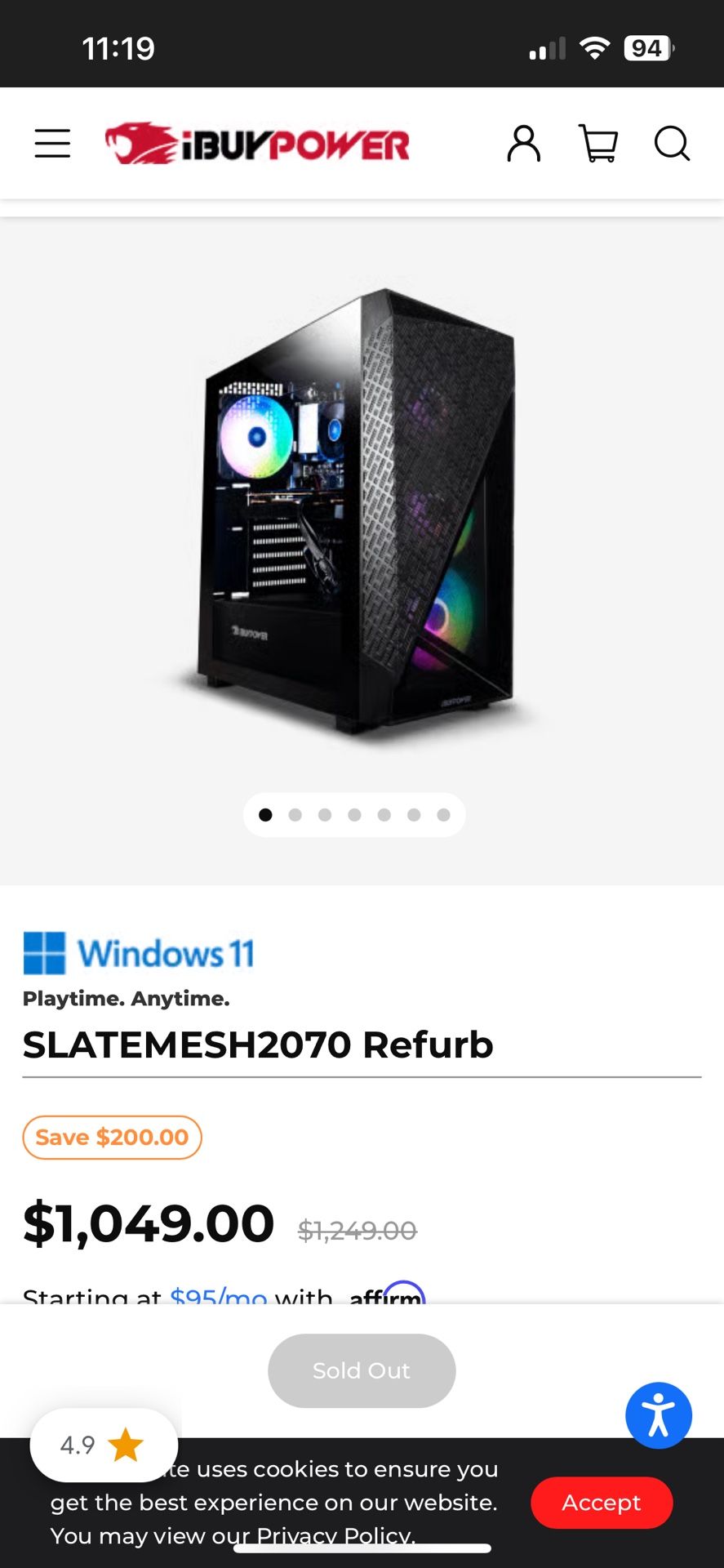The width and height of the screenshot is (724, 1568).
Task: Tap the gaming PC product image
Action: (357, 510)
